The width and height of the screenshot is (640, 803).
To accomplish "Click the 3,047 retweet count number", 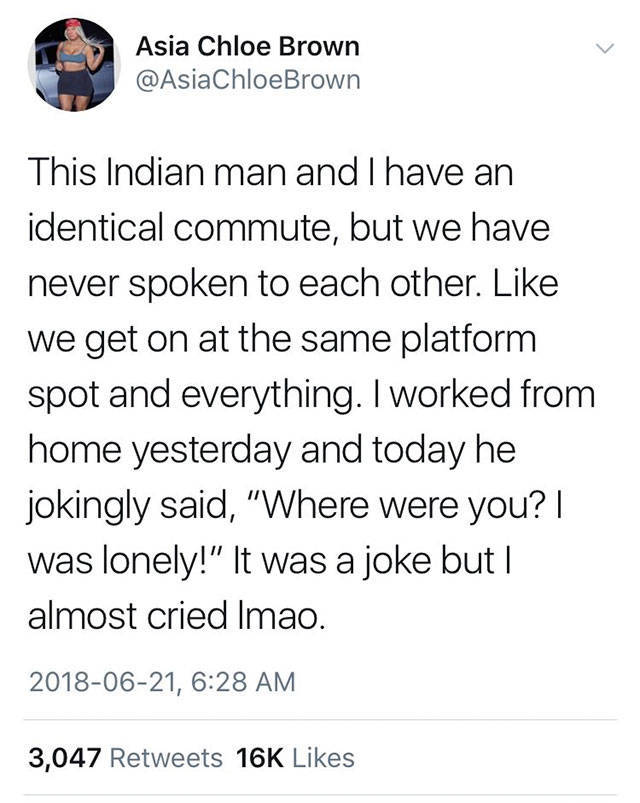I will point(65,758).
